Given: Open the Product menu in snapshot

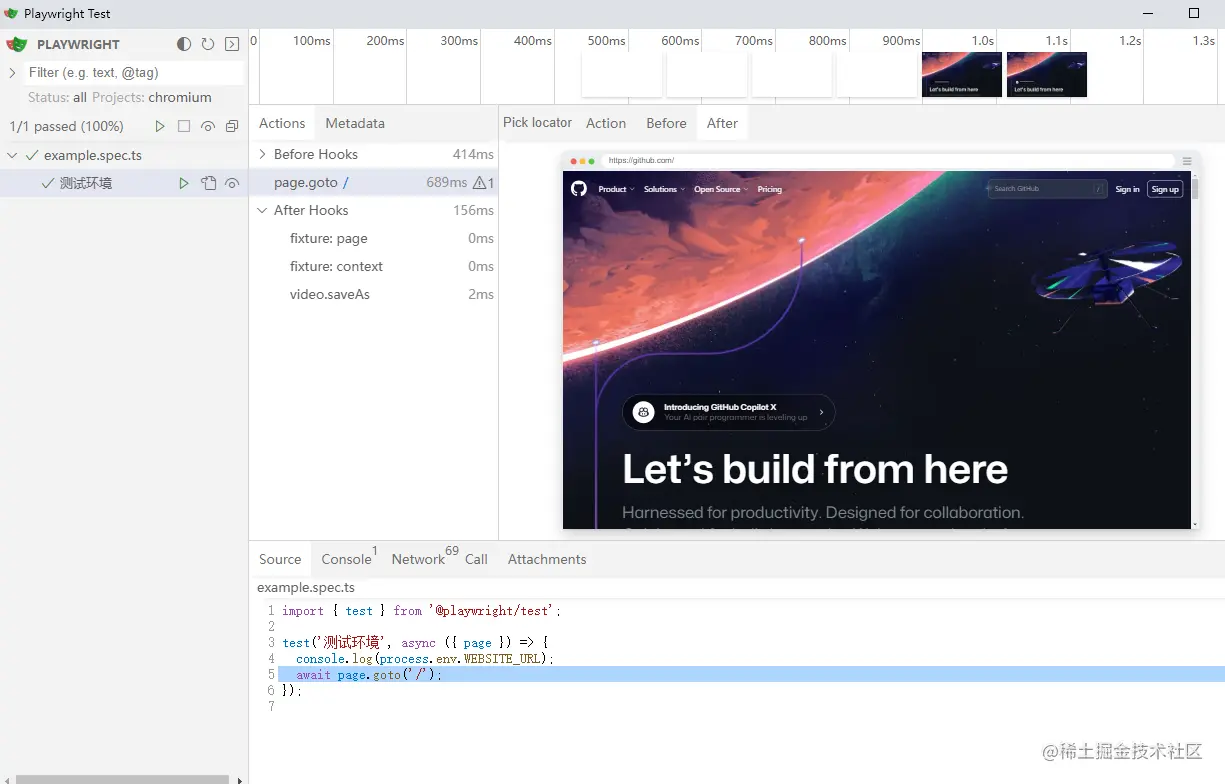Looking at the screenshot, I should click(616, 189).
